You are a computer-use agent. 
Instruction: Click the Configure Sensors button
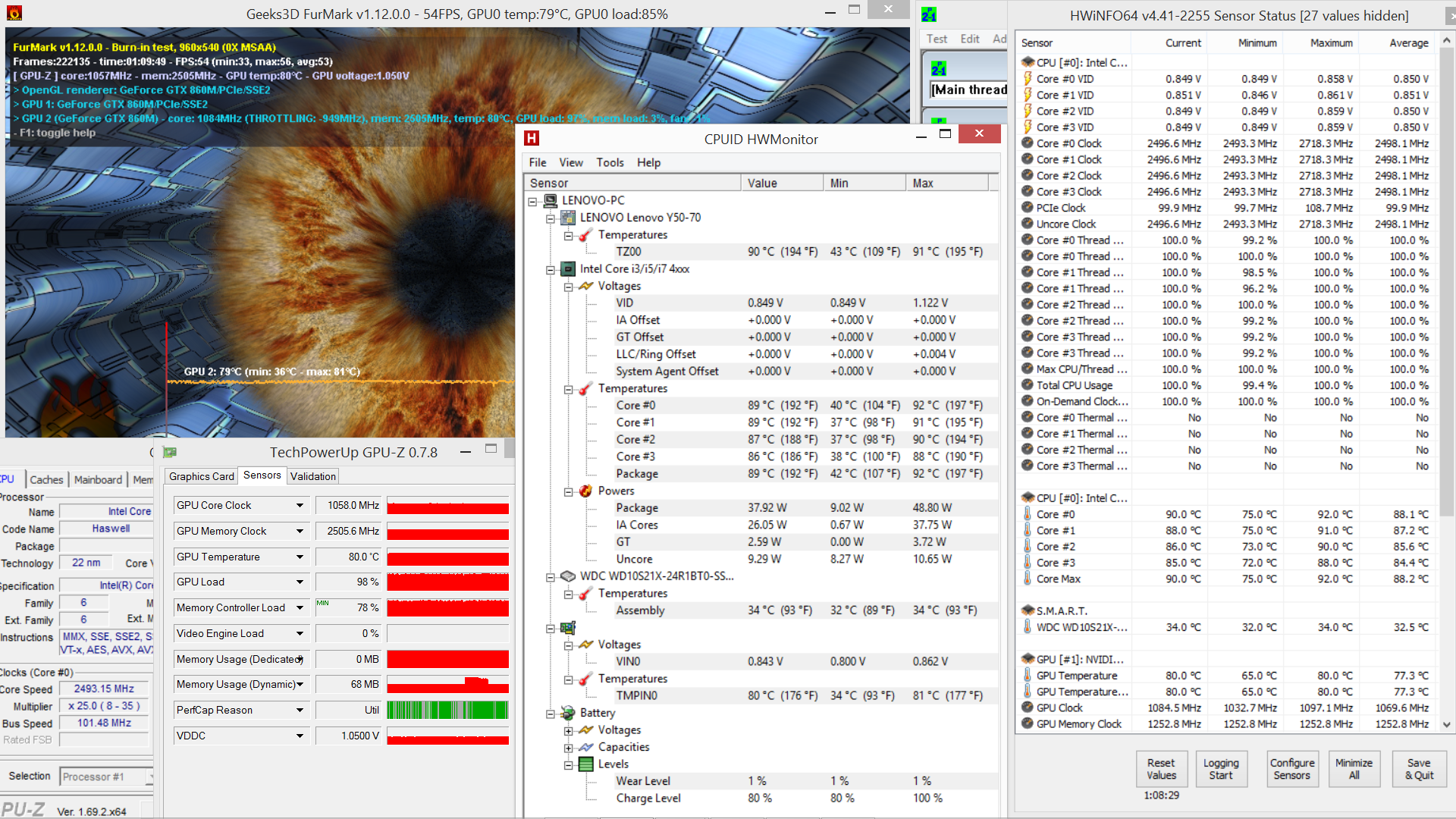click(1292, 769)
